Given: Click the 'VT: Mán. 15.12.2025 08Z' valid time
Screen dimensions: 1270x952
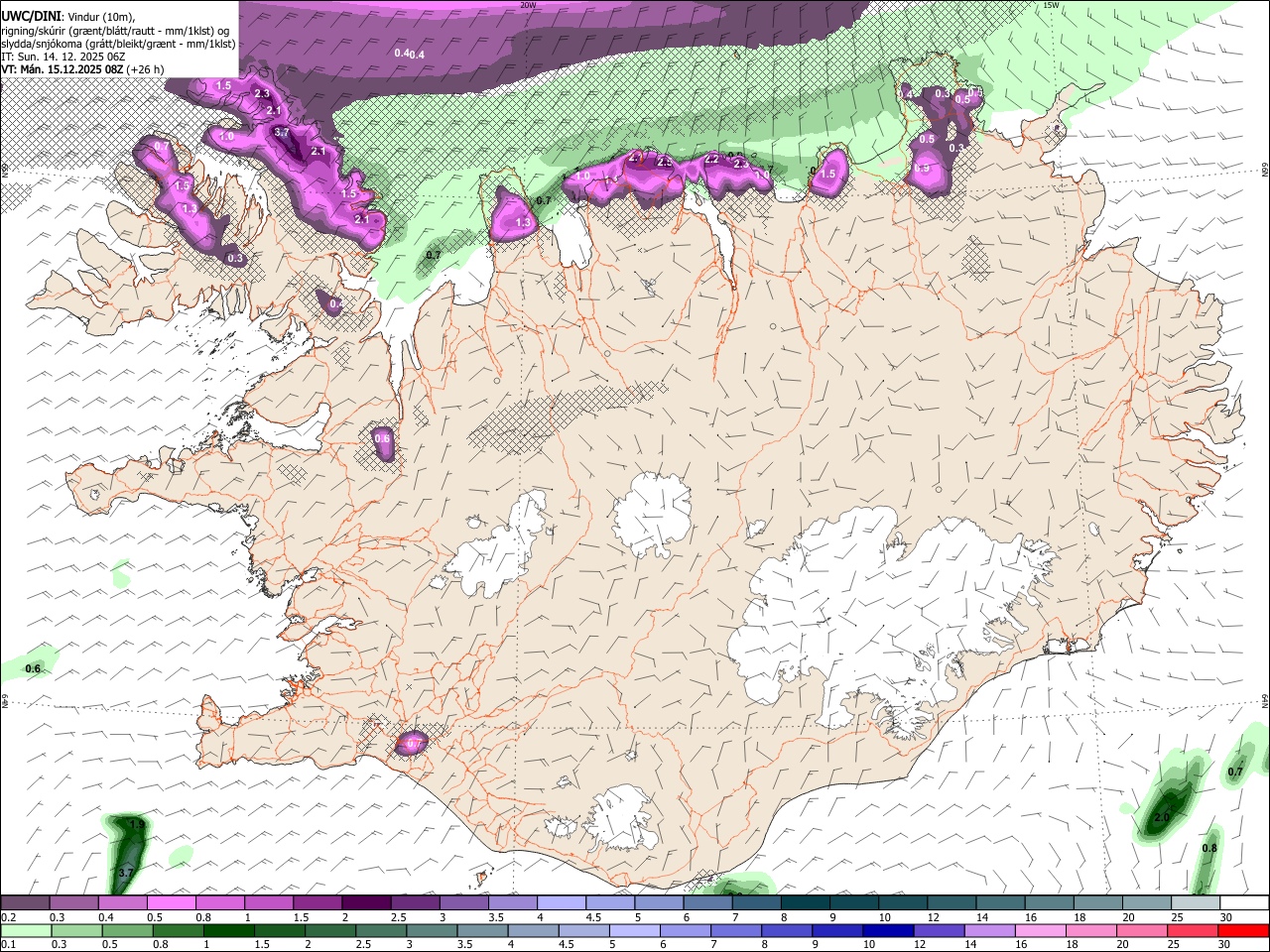Looking at the screenshot, I should click(x=63, y=69).
